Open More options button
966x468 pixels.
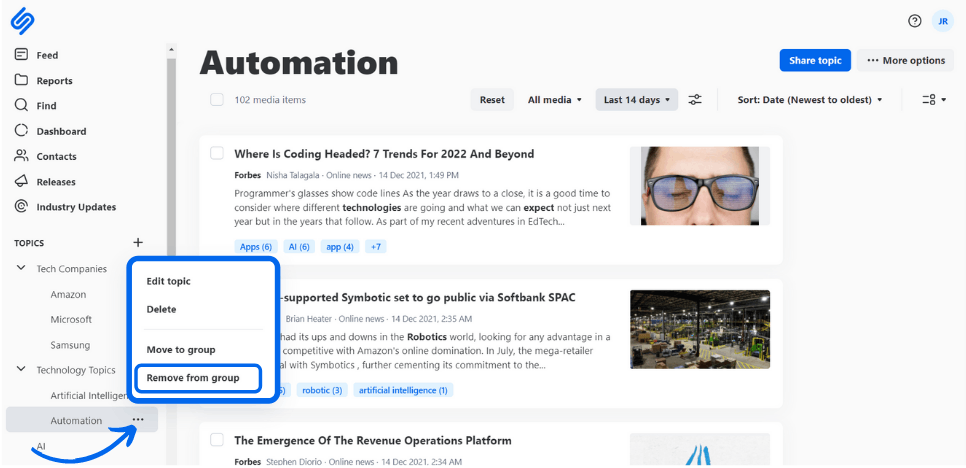906,60
